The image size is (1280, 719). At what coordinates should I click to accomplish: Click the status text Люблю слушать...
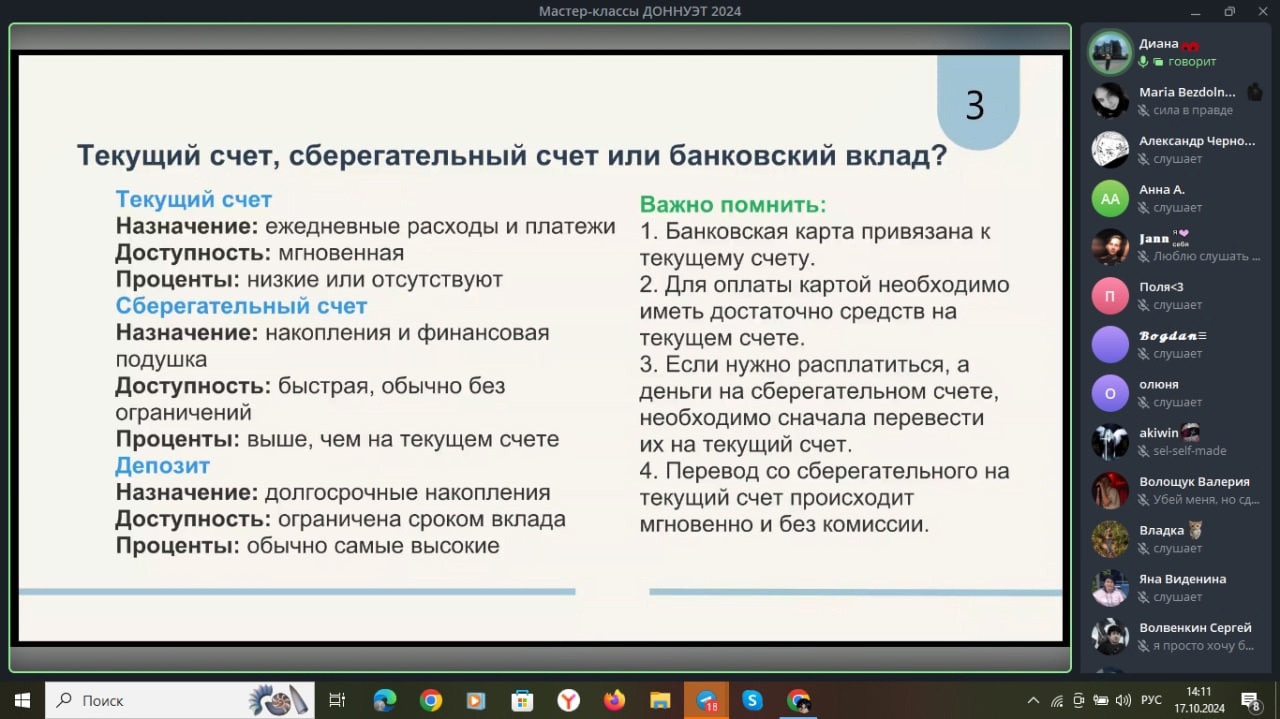pos(1206,257)
